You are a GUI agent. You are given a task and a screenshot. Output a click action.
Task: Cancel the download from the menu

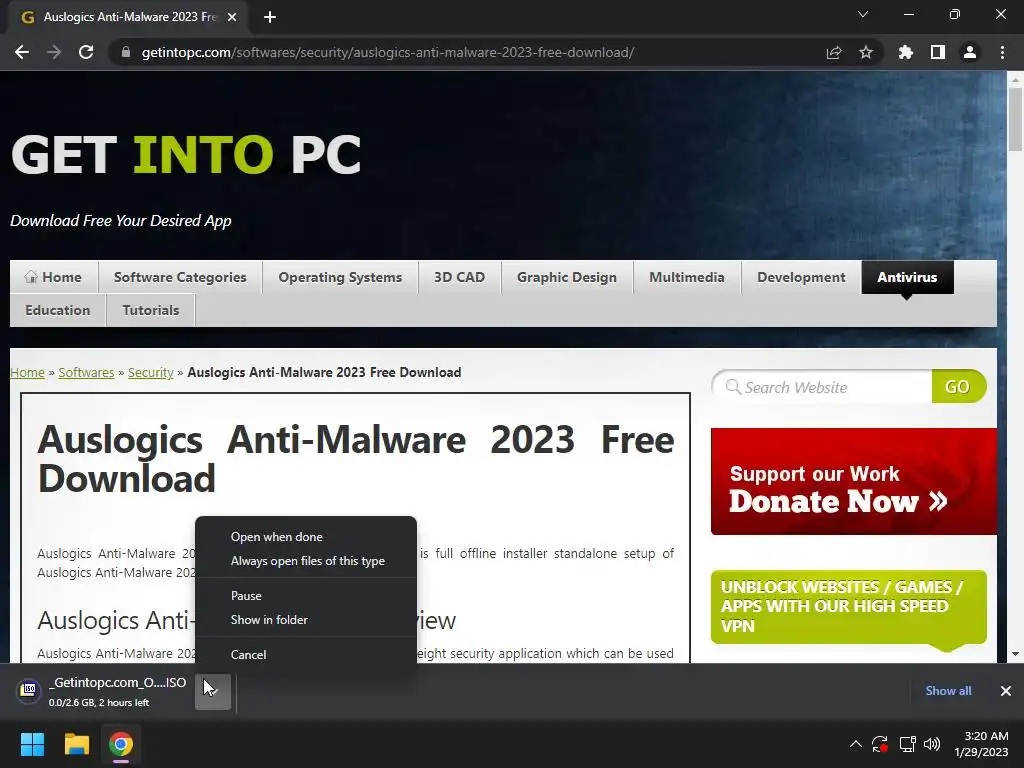tap(306, 654)
